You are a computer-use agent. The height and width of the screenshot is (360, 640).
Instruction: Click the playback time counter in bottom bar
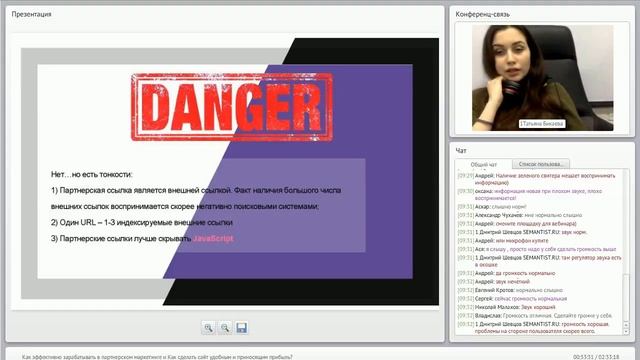click(596, 357)
